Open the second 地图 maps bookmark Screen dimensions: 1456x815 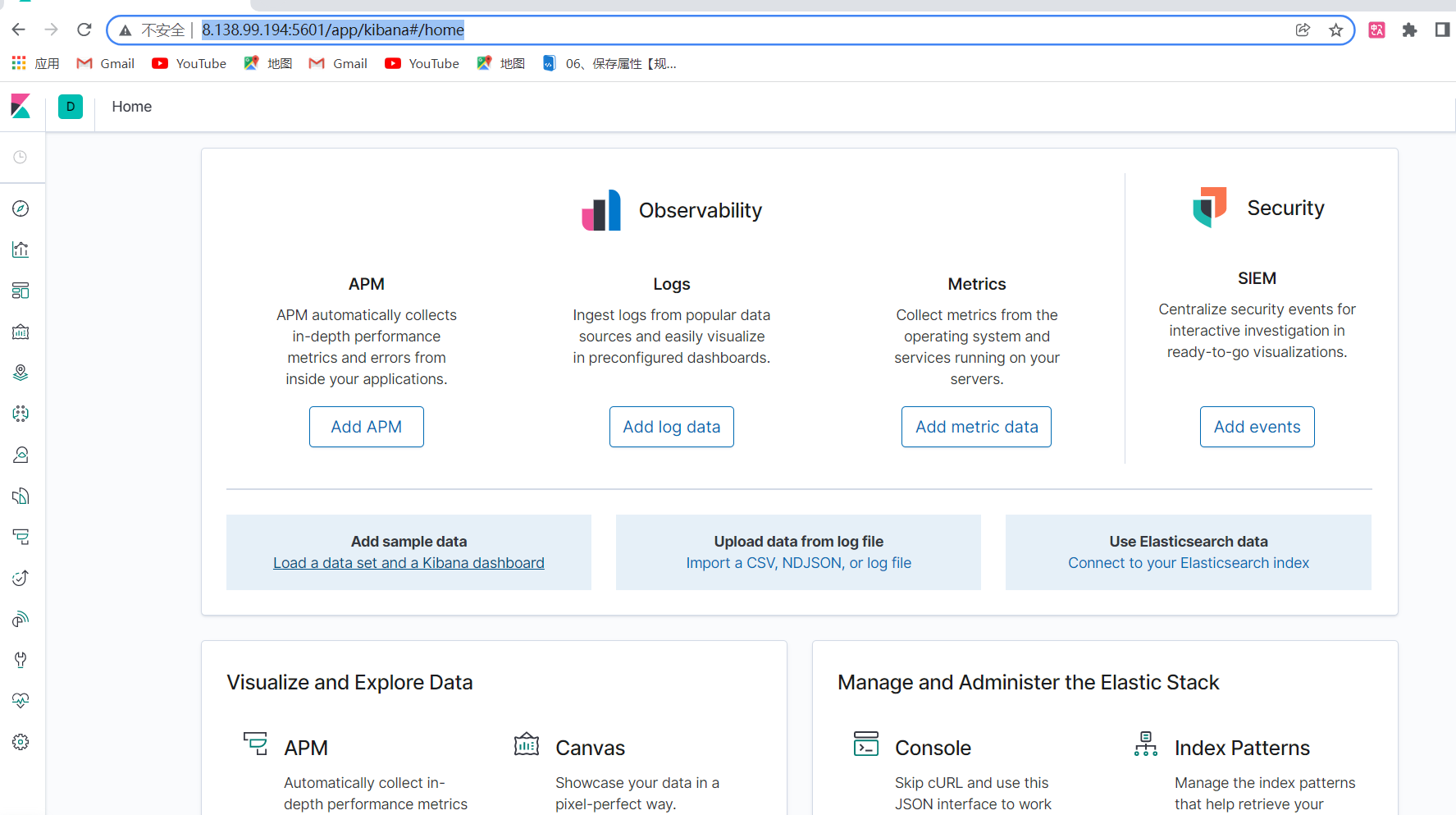[x=501, y=63]
